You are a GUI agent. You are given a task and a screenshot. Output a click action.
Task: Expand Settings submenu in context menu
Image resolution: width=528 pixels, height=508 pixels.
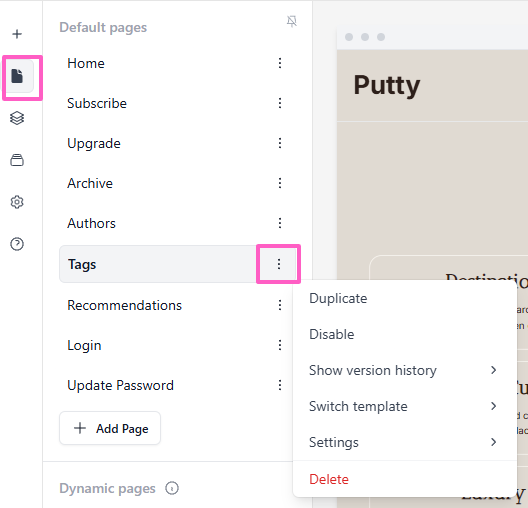(405, 442)
